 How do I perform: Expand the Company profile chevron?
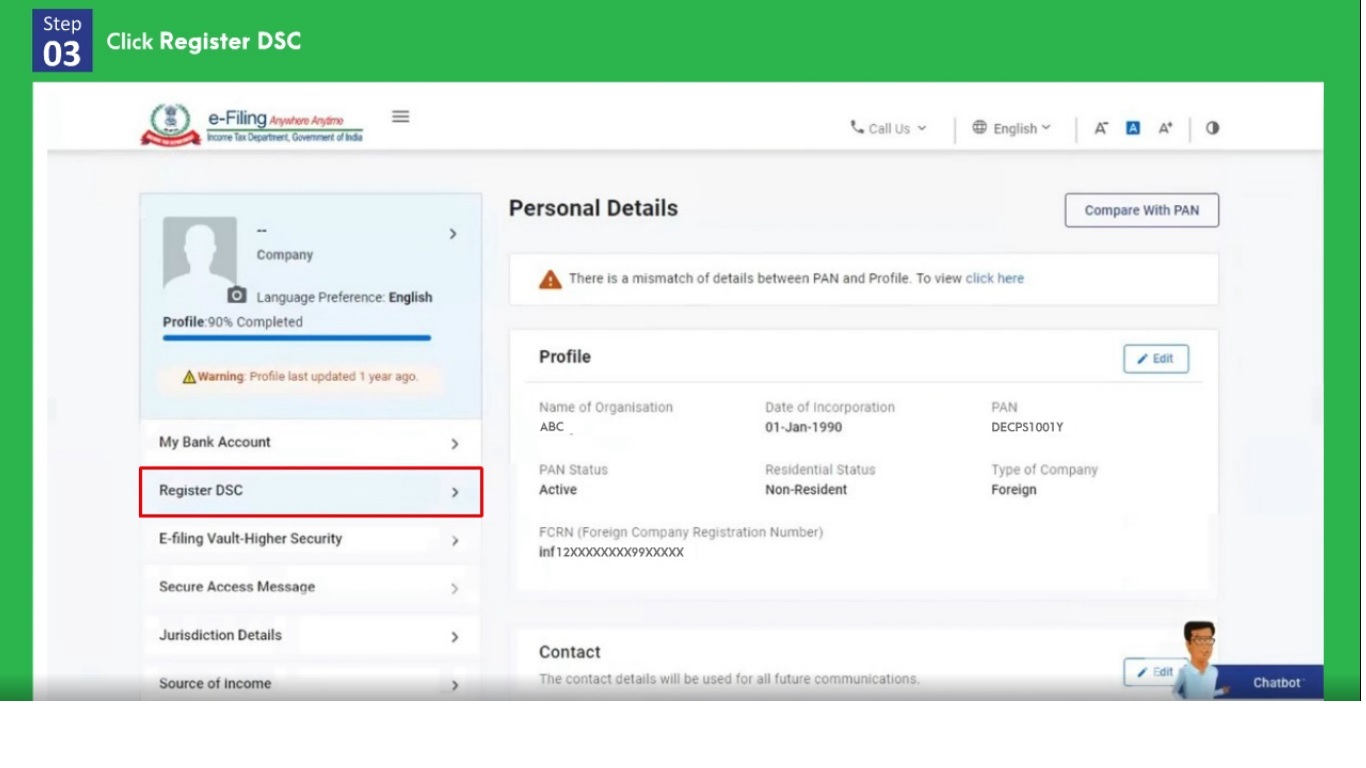[x=453, y=234]
